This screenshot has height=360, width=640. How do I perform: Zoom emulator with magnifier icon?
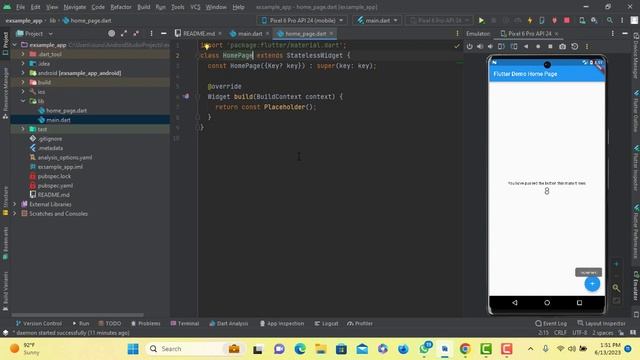coord(616,288)
